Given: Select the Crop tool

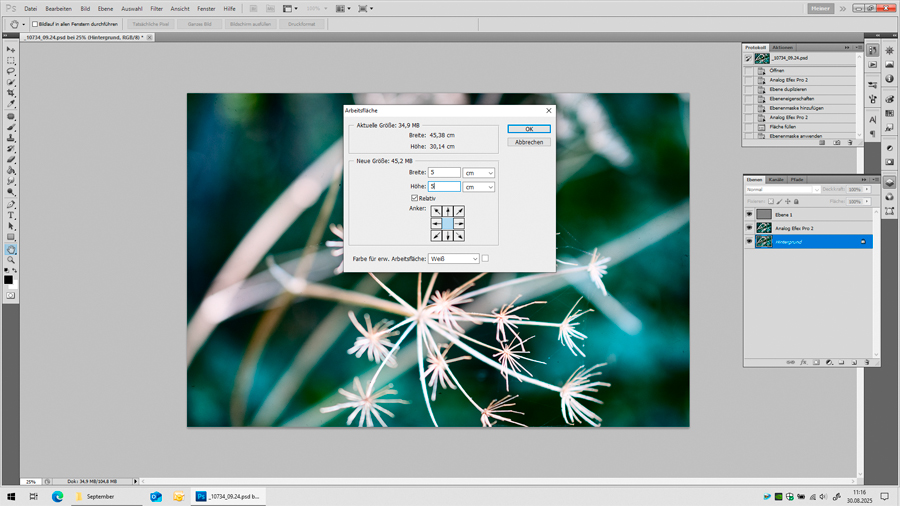Looking at the screenshot, I should click(11, 93).
